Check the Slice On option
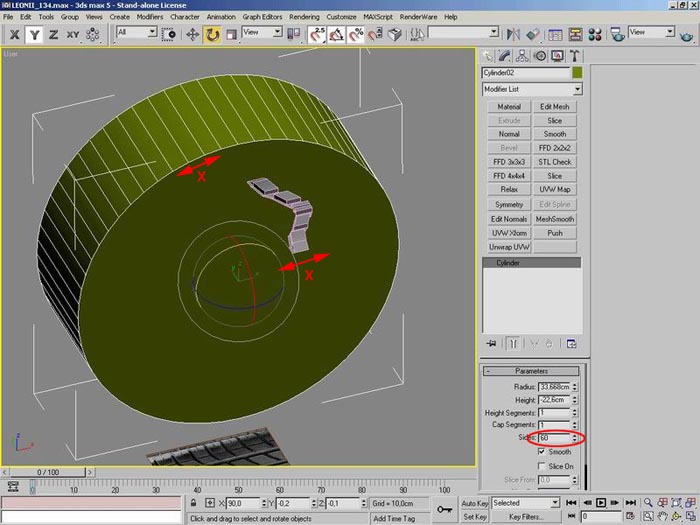Screen dimensions: 700x525 click(x=541, y=466)
